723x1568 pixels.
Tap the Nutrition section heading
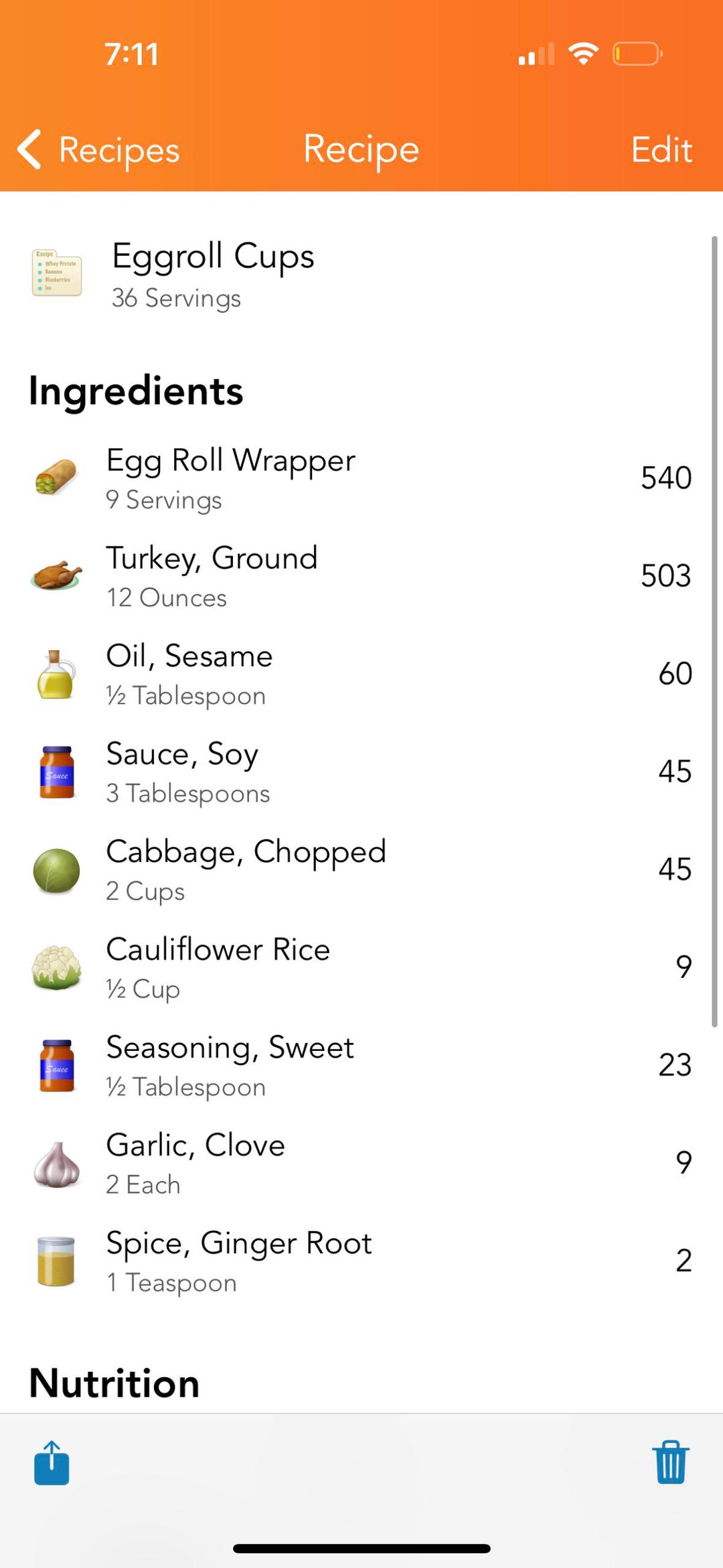[x=114, y=1383]
